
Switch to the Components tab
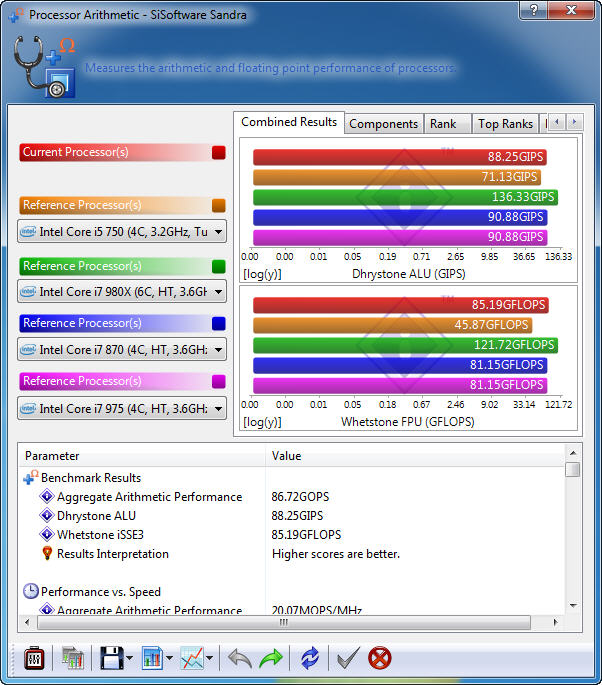click(x=384, y=124)
